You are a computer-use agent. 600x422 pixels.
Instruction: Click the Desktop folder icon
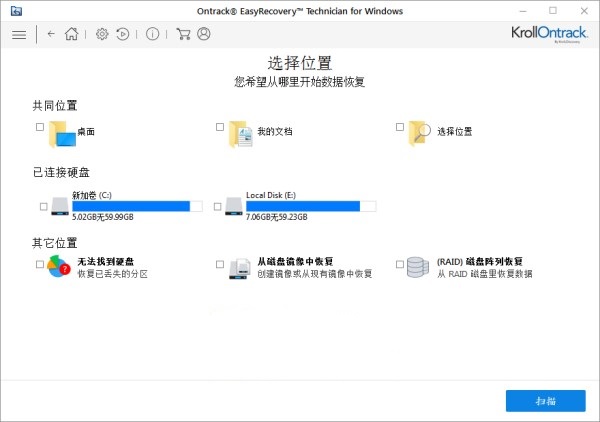pos(62,134)
